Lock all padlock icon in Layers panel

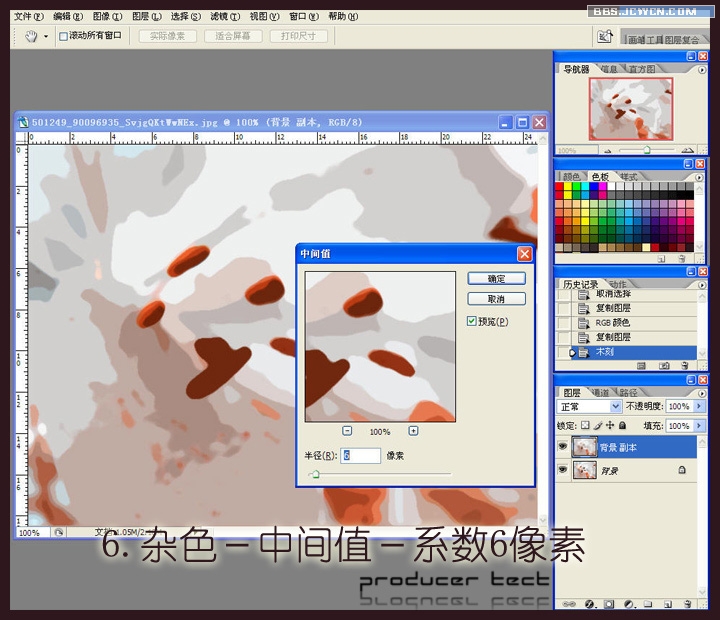click(622, 425)
